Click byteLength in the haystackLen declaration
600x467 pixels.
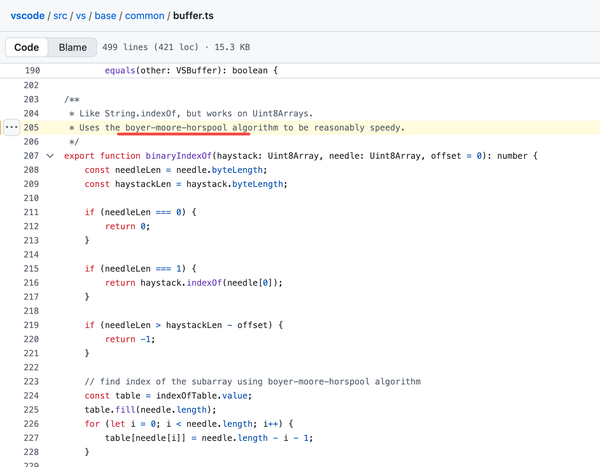258,184
